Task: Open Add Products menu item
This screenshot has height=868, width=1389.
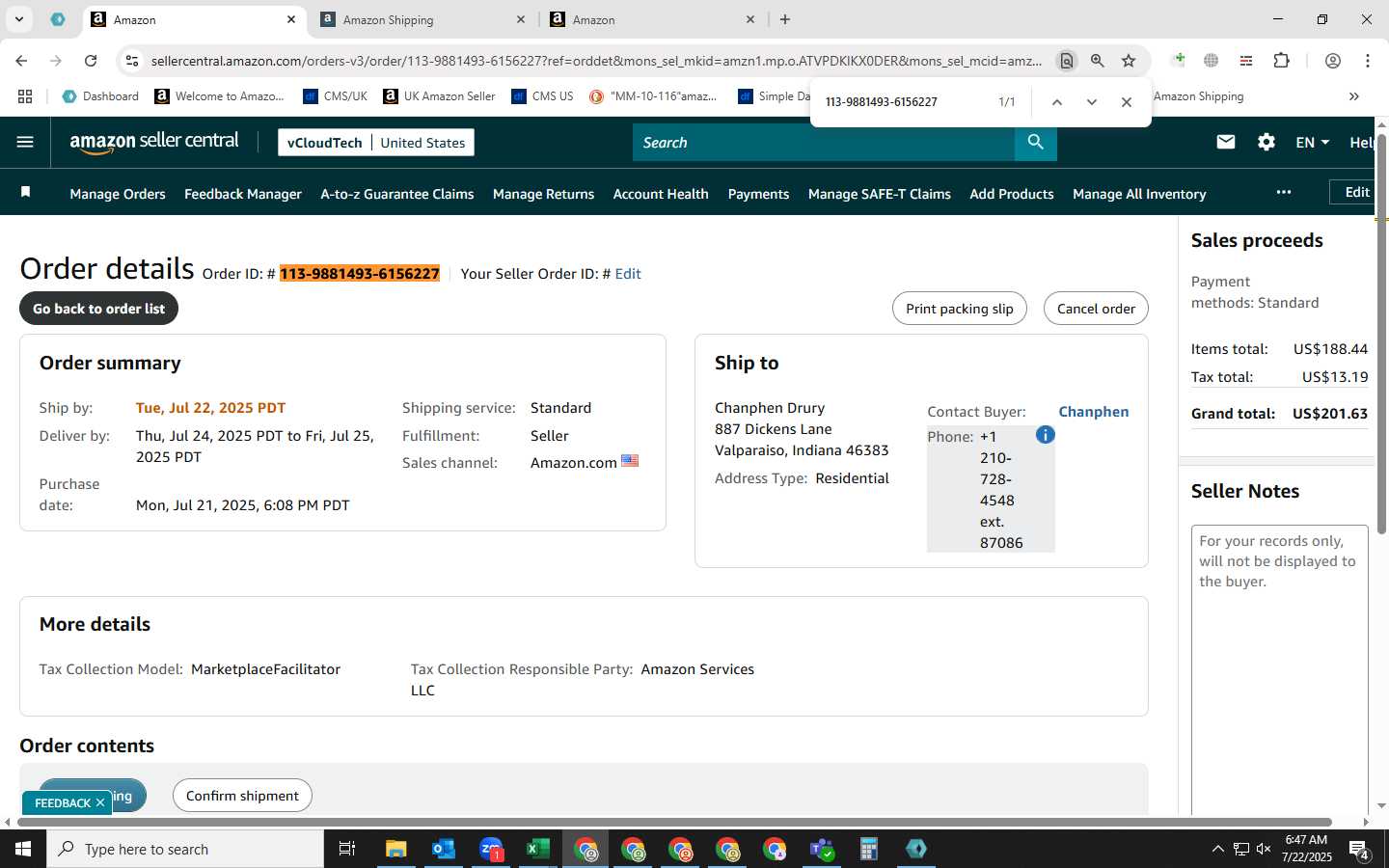Action: tap(1012, 194)
